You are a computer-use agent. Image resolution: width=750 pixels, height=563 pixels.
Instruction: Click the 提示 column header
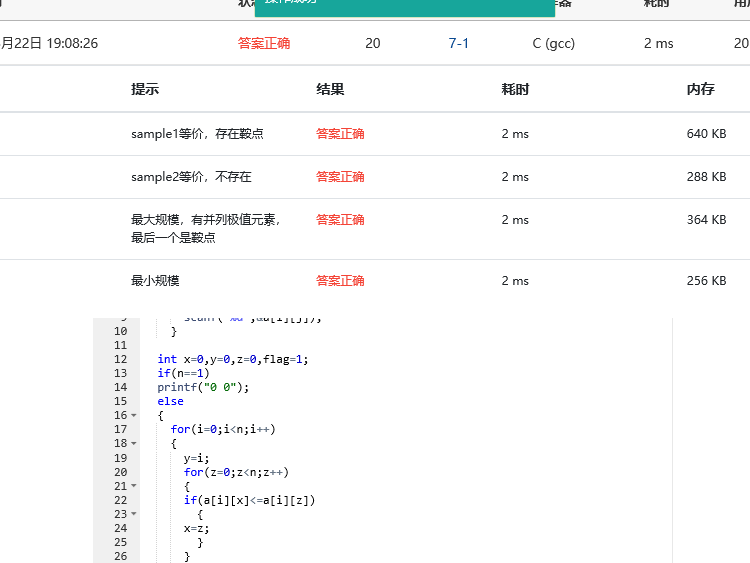pos(145,89)
